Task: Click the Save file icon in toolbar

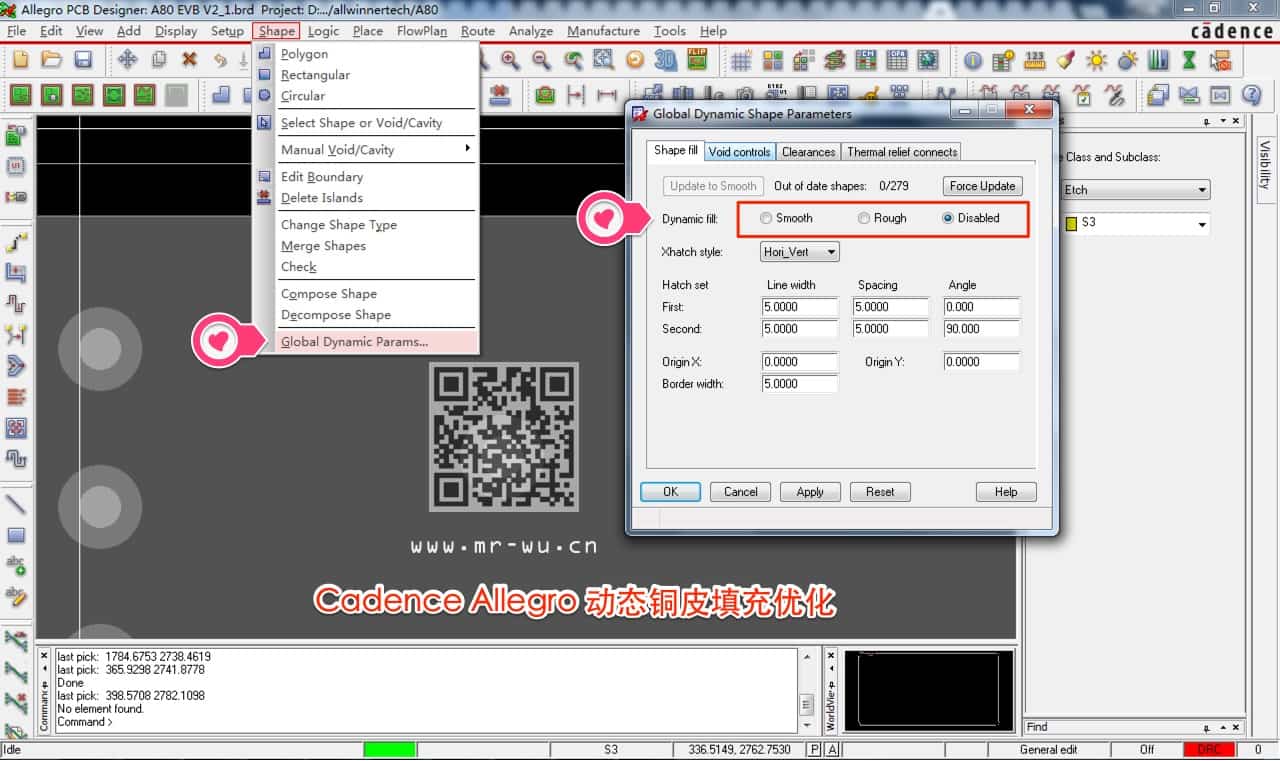Action: click(83, 60)
